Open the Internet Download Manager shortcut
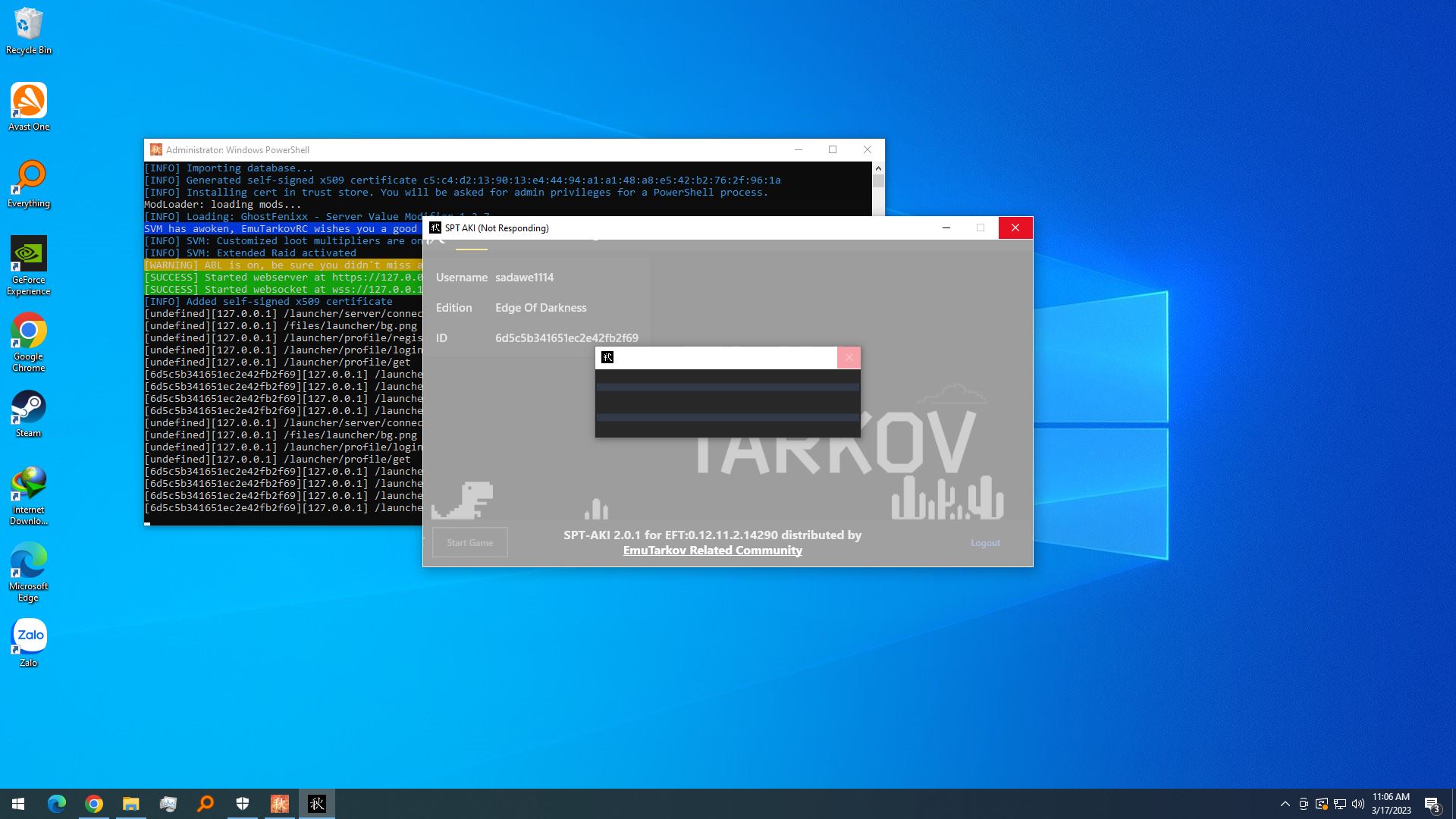This screenshot has width=1456, height=819. pyautogui.click(x=28, y=494)
